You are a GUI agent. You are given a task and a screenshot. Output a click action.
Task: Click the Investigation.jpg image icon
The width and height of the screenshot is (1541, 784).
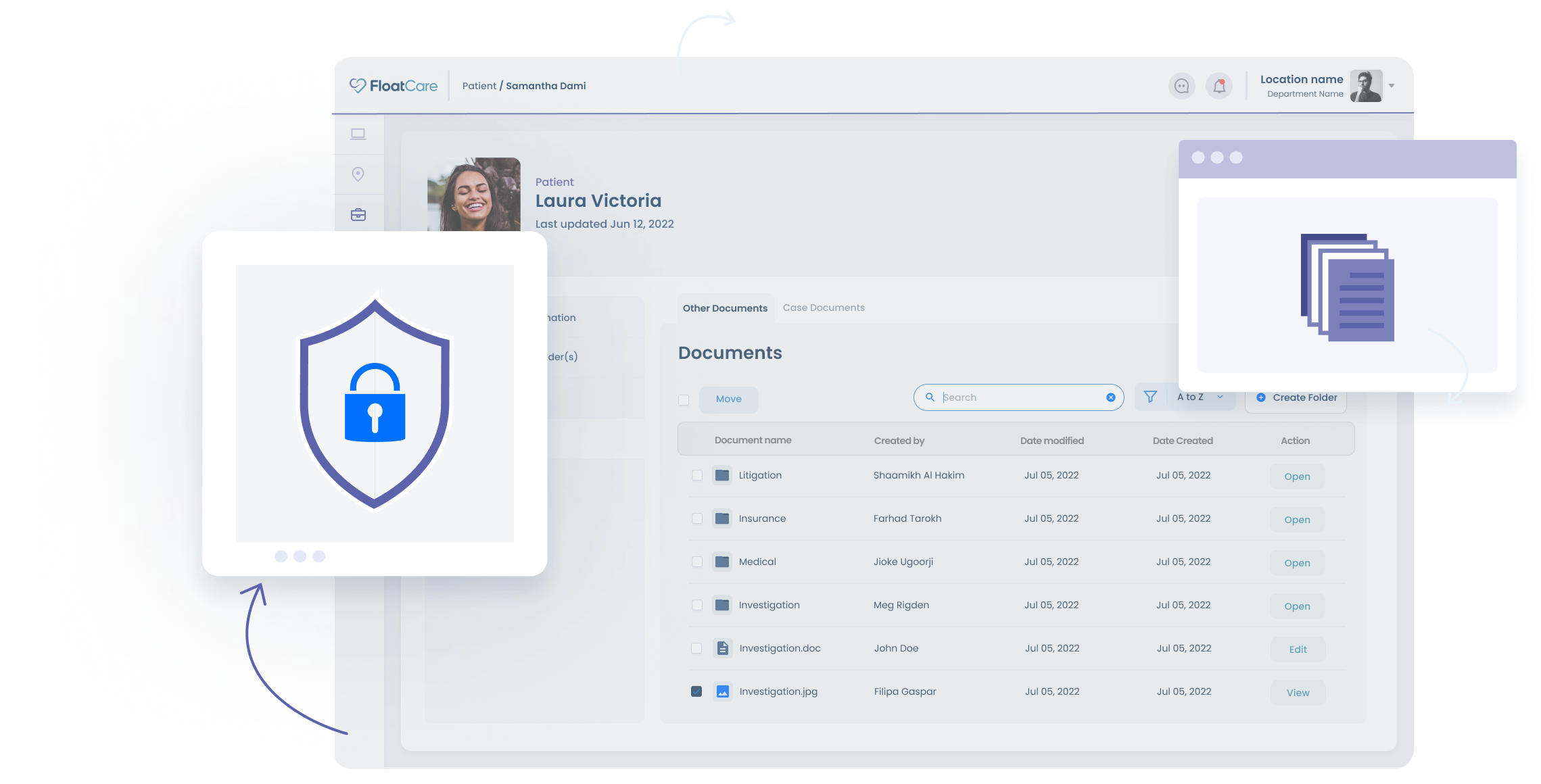[722, 691]
